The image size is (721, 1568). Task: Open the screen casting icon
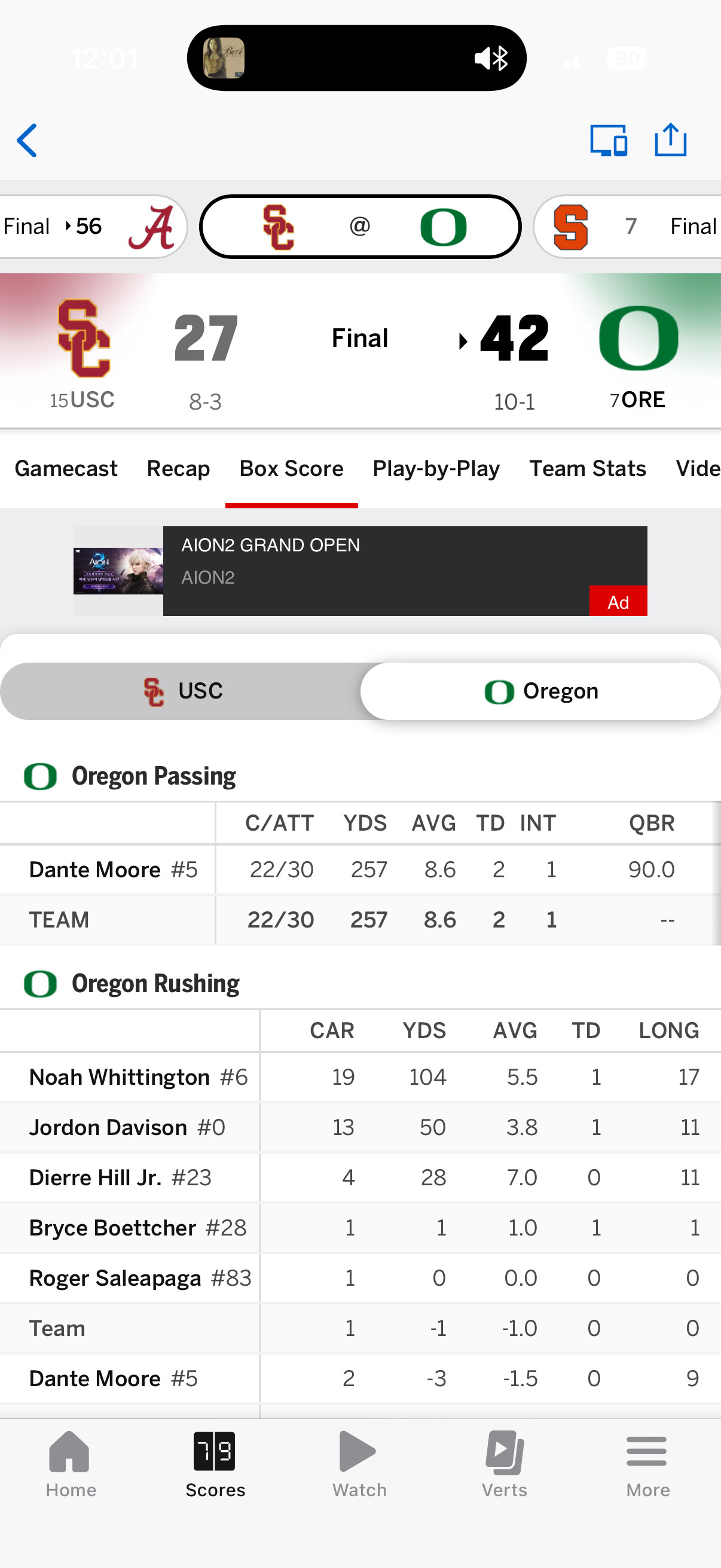click(608, 141)
